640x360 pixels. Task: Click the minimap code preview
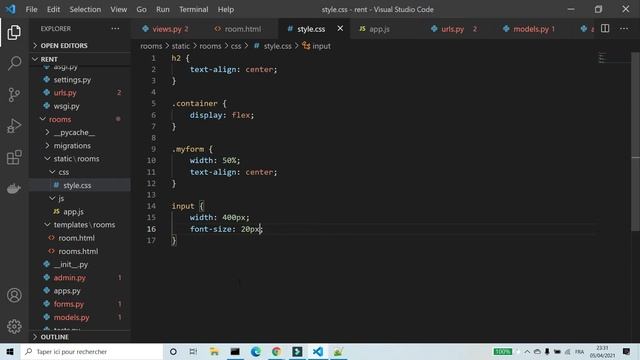[602, 58]
